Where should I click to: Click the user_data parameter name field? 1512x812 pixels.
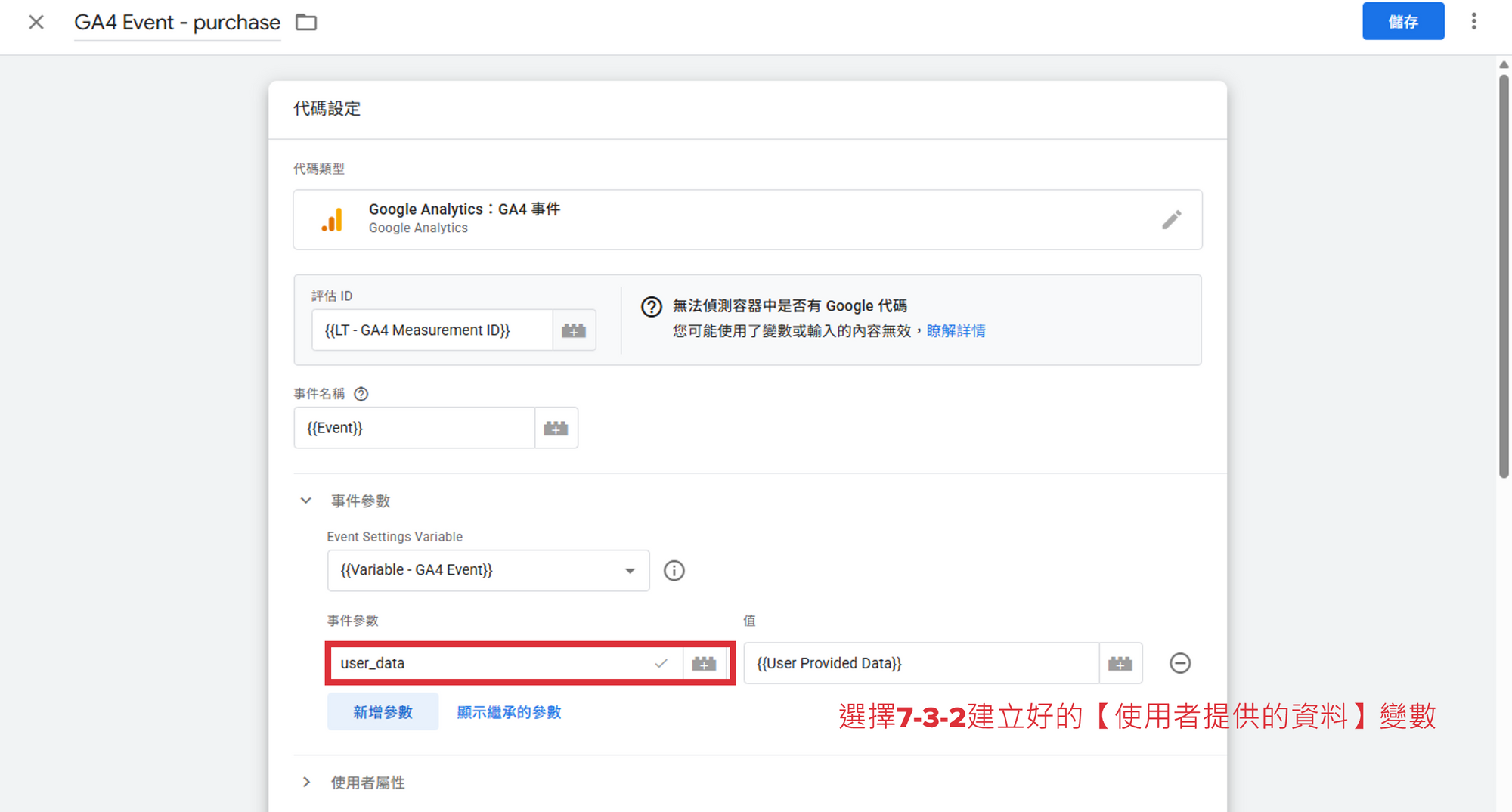pyautogui.click(x=491, y=664)
